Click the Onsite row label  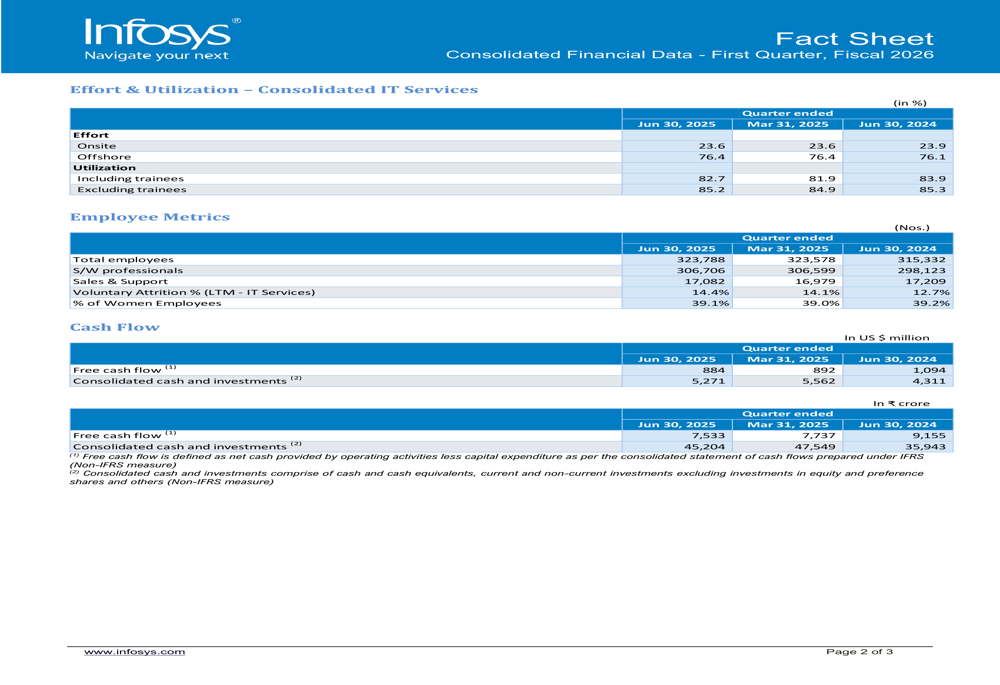coord(97,146)
